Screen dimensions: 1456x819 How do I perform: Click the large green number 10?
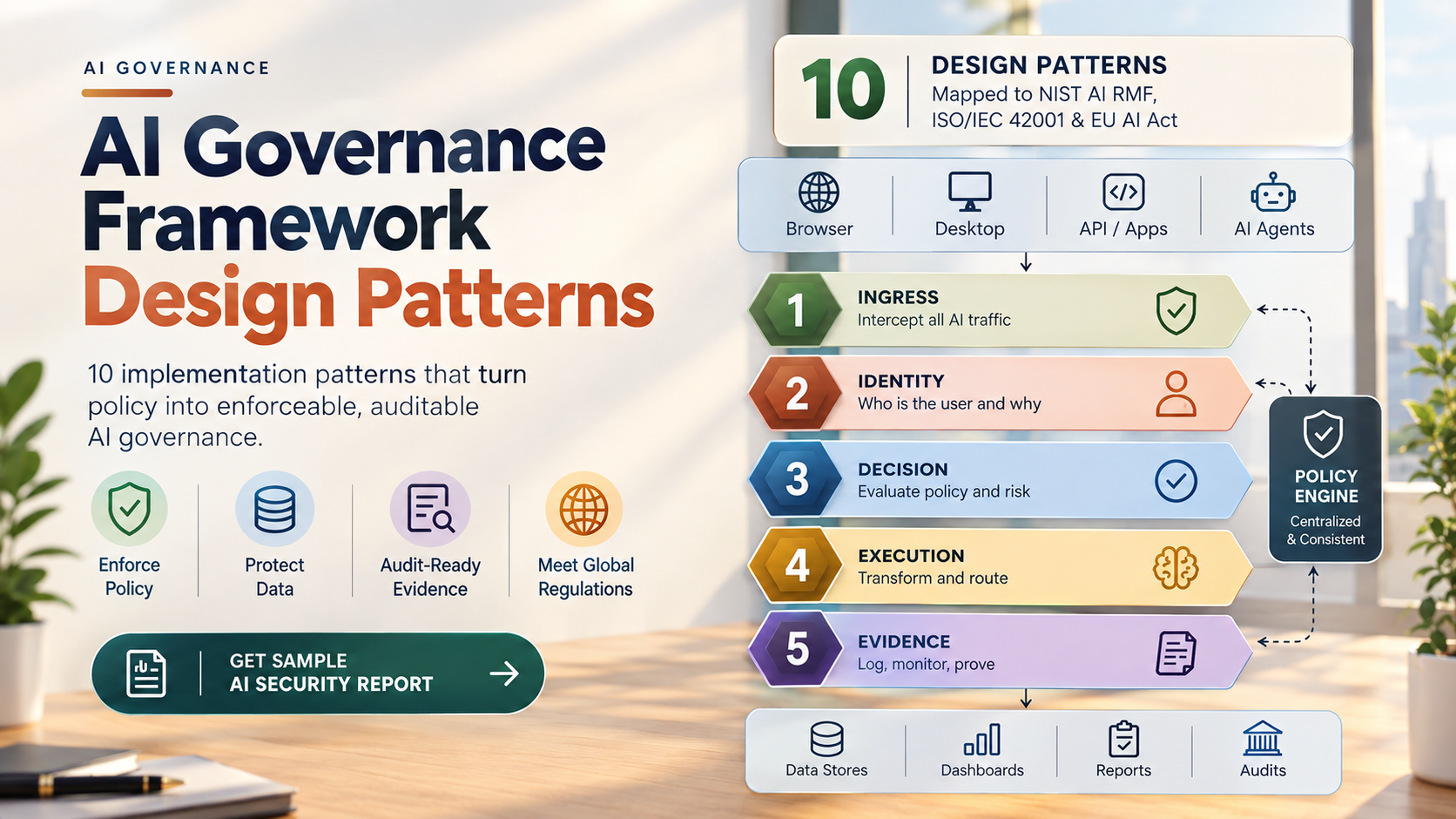pyautogui.click(x=843, y=90)
